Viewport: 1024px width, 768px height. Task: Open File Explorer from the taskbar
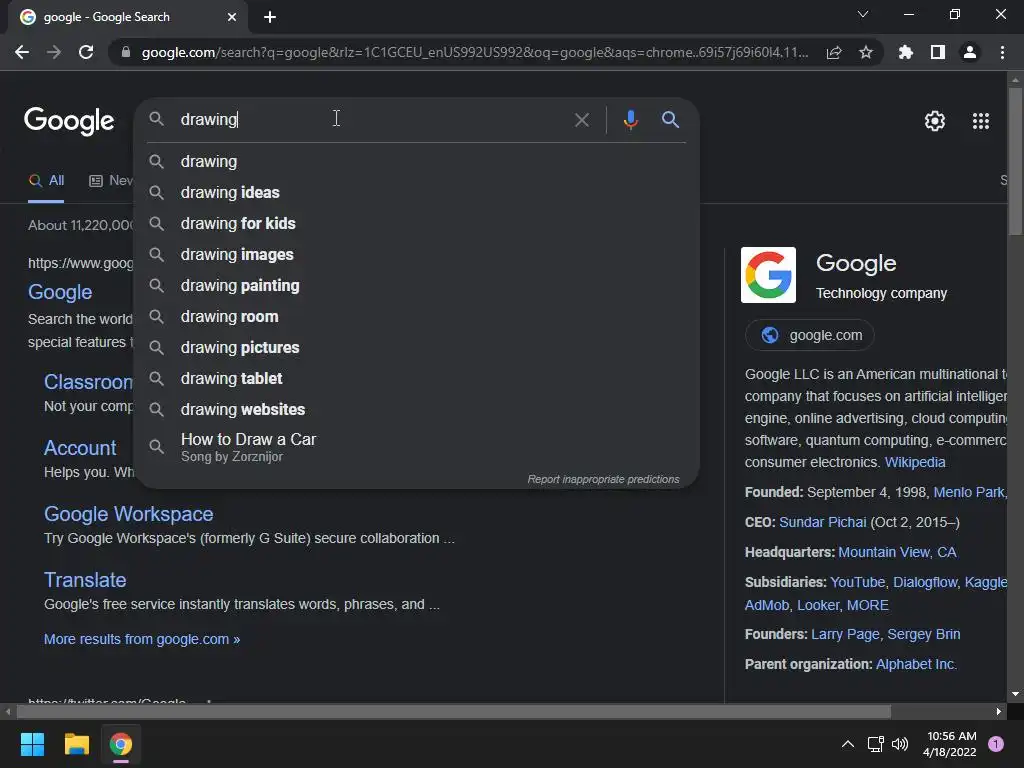click(76, 744)
